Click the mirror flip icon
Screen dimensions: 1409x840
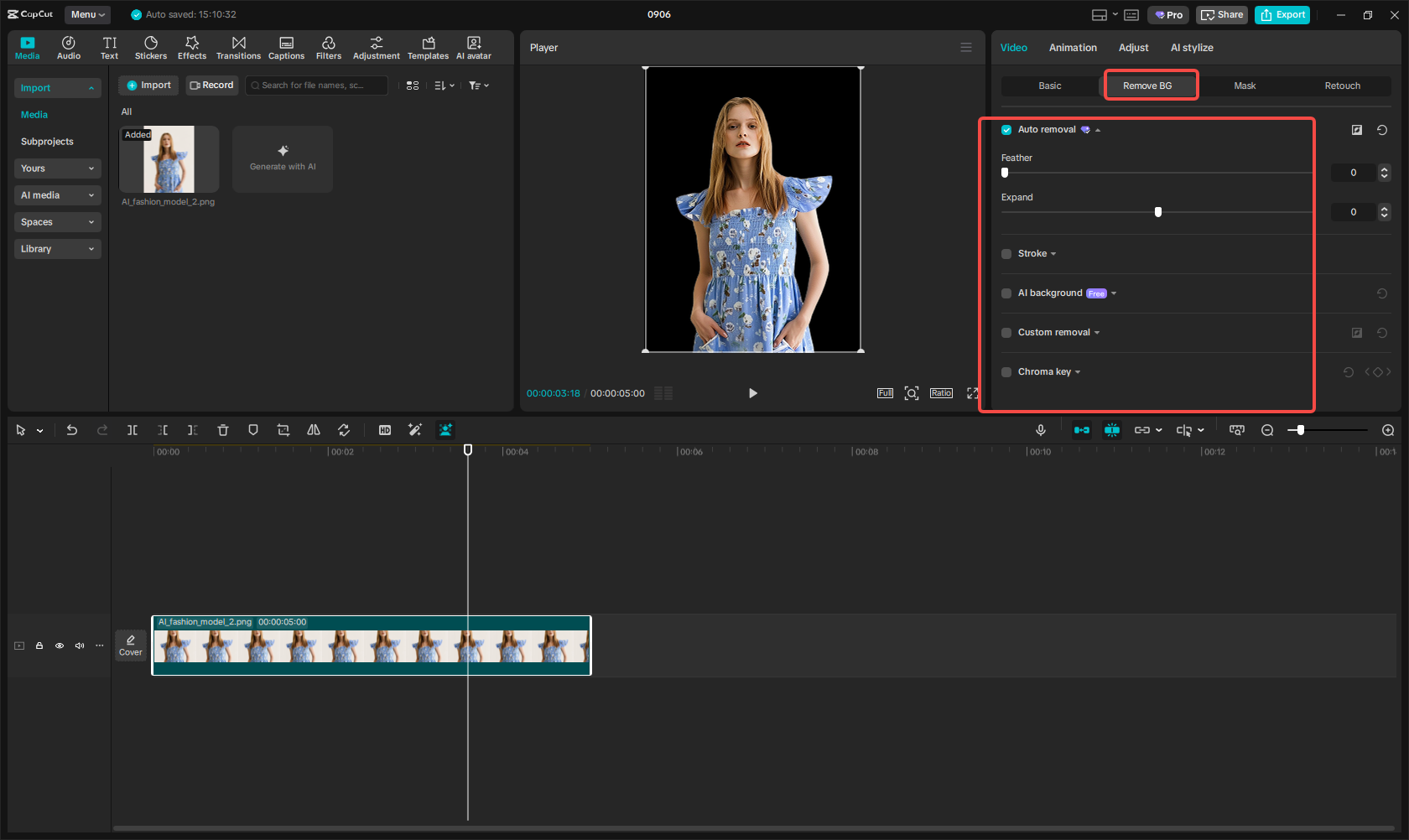click(x=314, y=430)
